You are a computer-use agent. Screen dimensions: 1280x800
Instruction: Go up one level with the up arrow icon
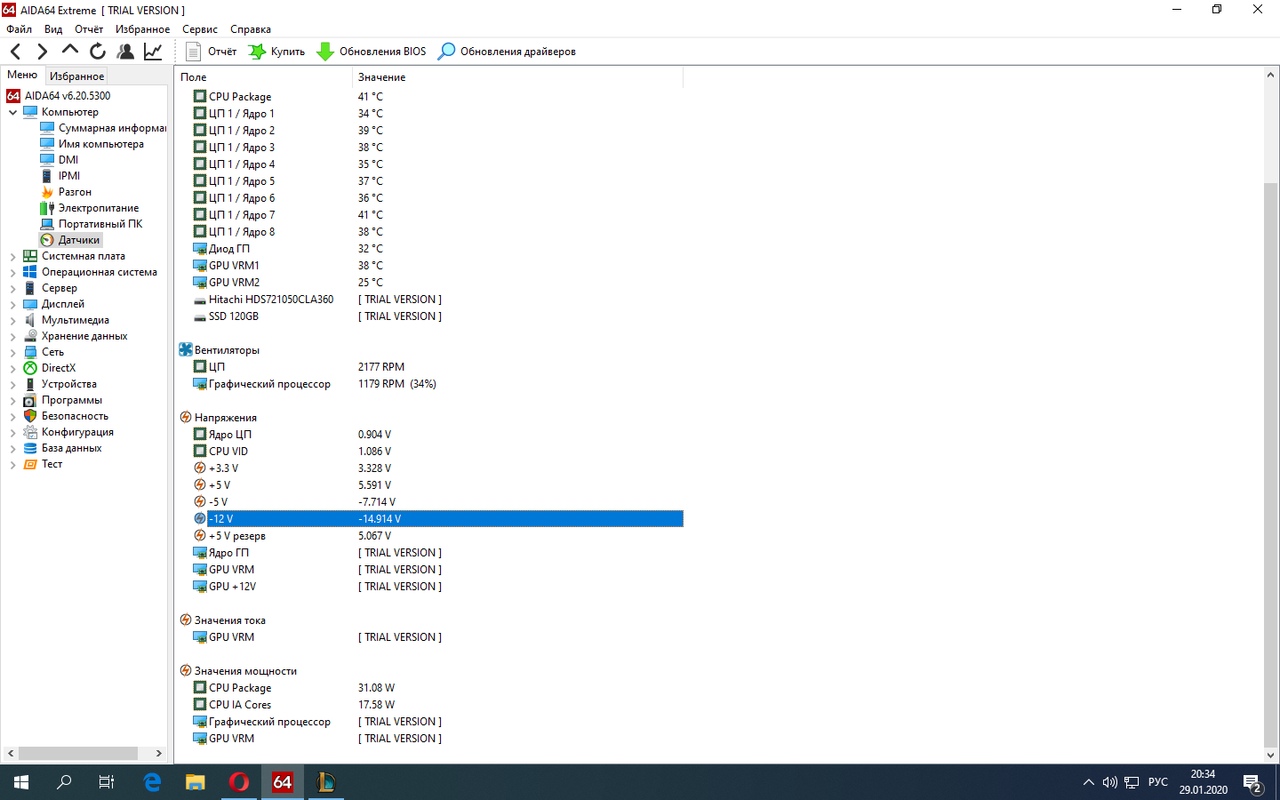coord(70,51)
